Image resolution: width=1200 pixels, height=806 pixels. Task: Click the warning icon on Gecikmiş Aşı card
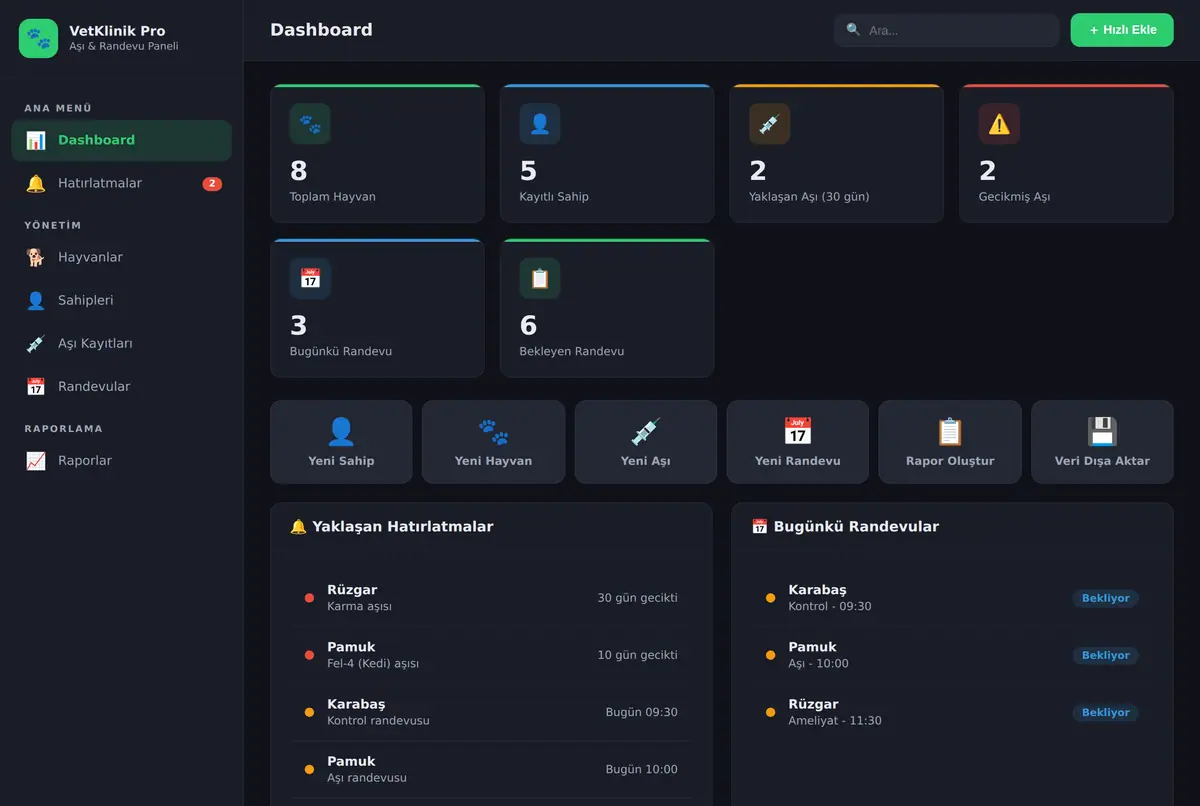coord(999,124)
